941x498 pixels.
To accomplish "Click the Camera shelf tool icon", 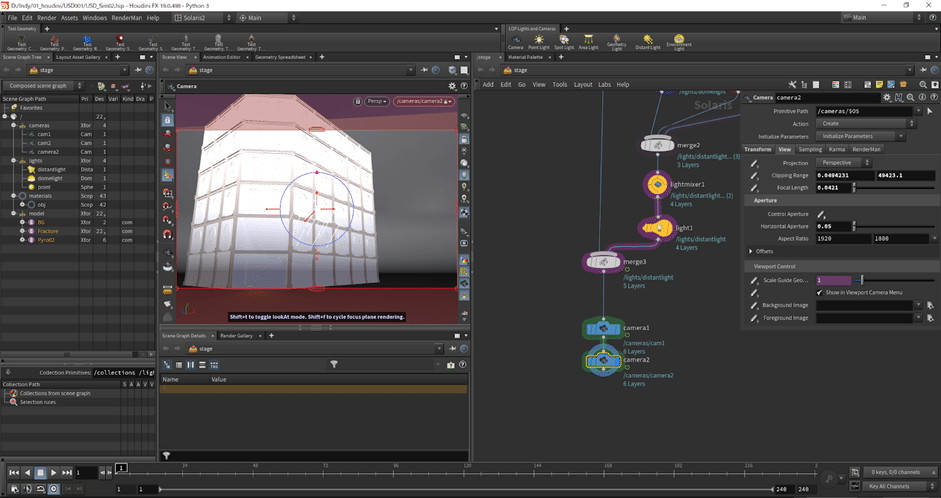I will tap(515, 41).
